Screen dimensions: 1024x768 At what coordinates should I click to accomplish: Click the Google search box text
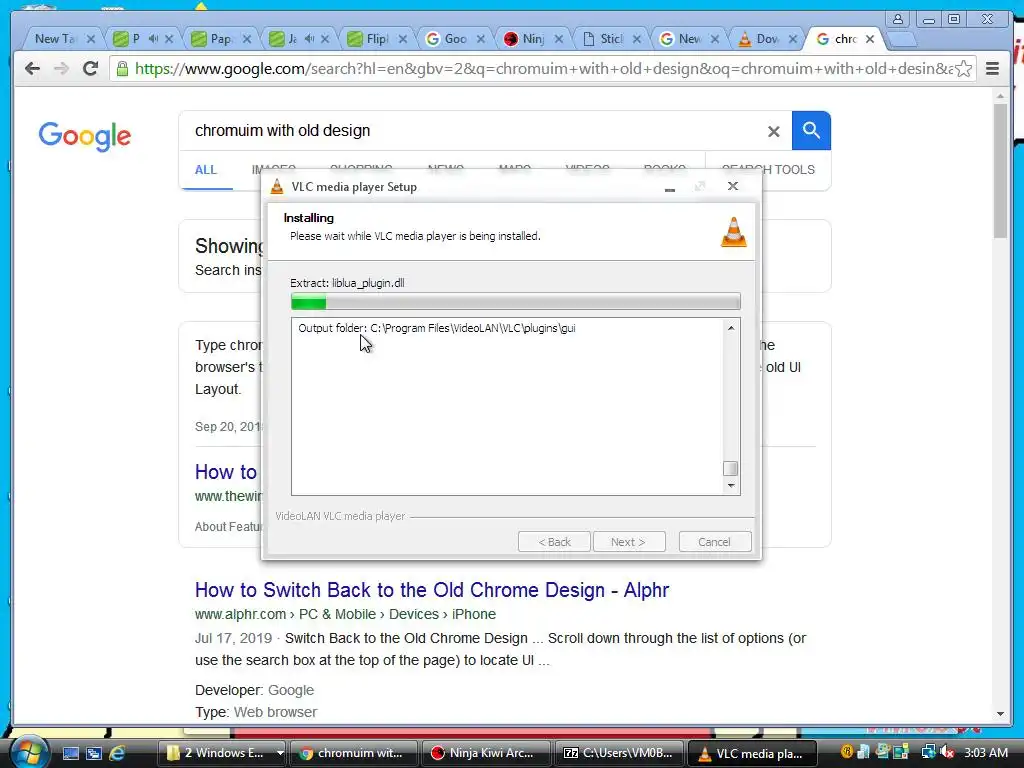(x=282, y=131)
